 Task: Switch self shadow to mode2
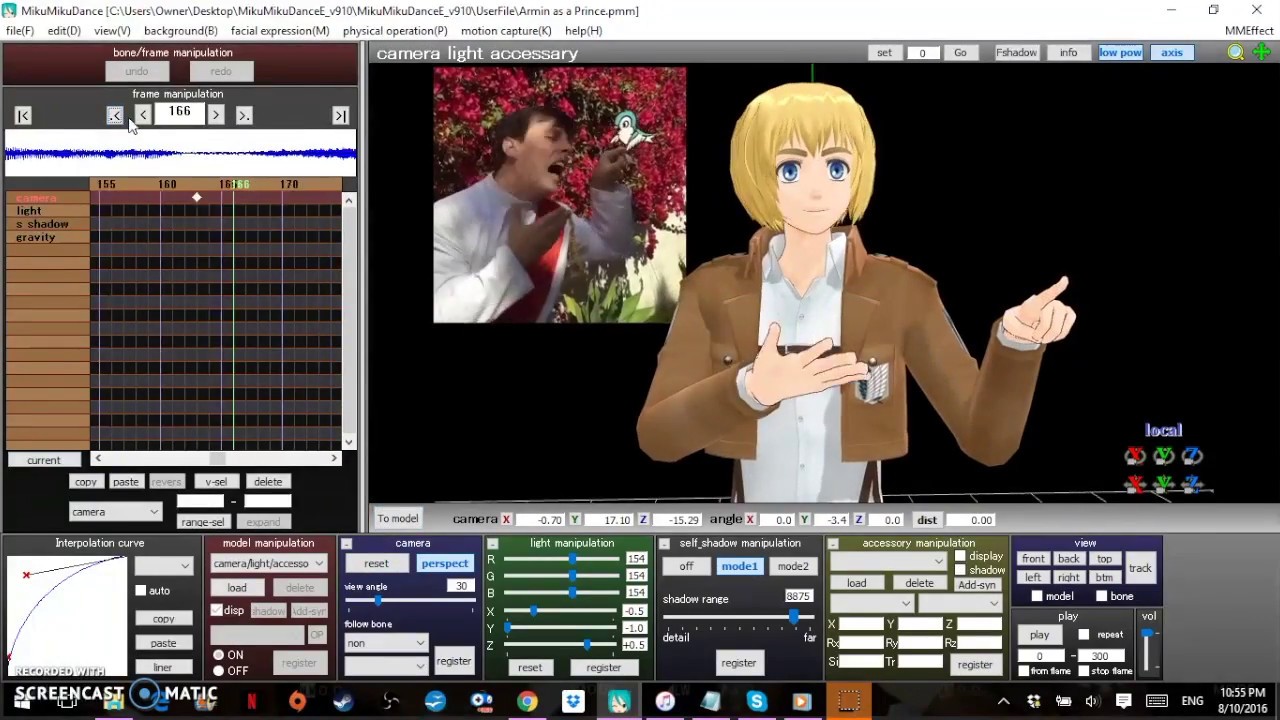793,567
